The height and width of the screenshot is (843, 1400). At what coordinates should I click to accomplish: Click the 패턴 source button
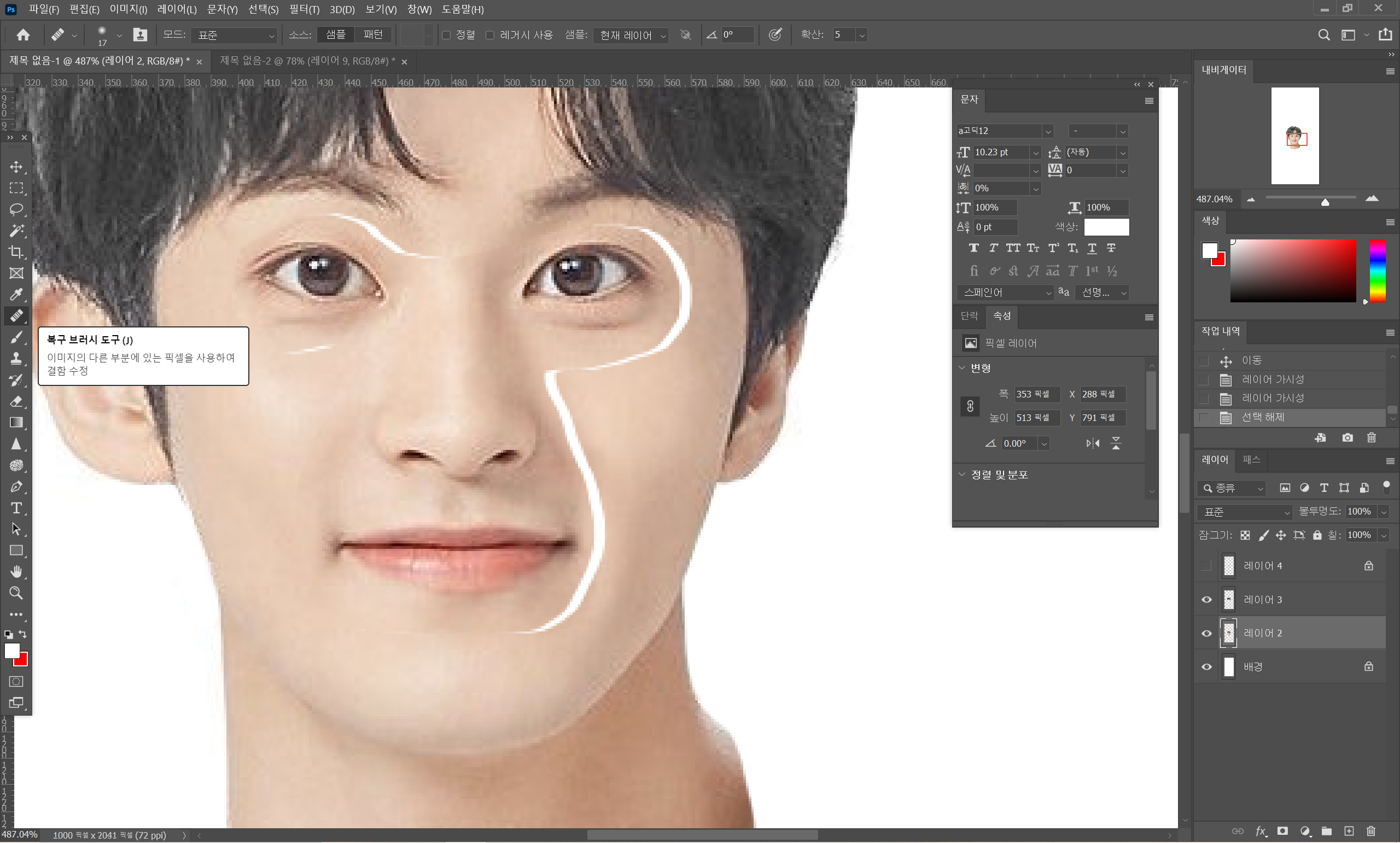click(373, 34)
